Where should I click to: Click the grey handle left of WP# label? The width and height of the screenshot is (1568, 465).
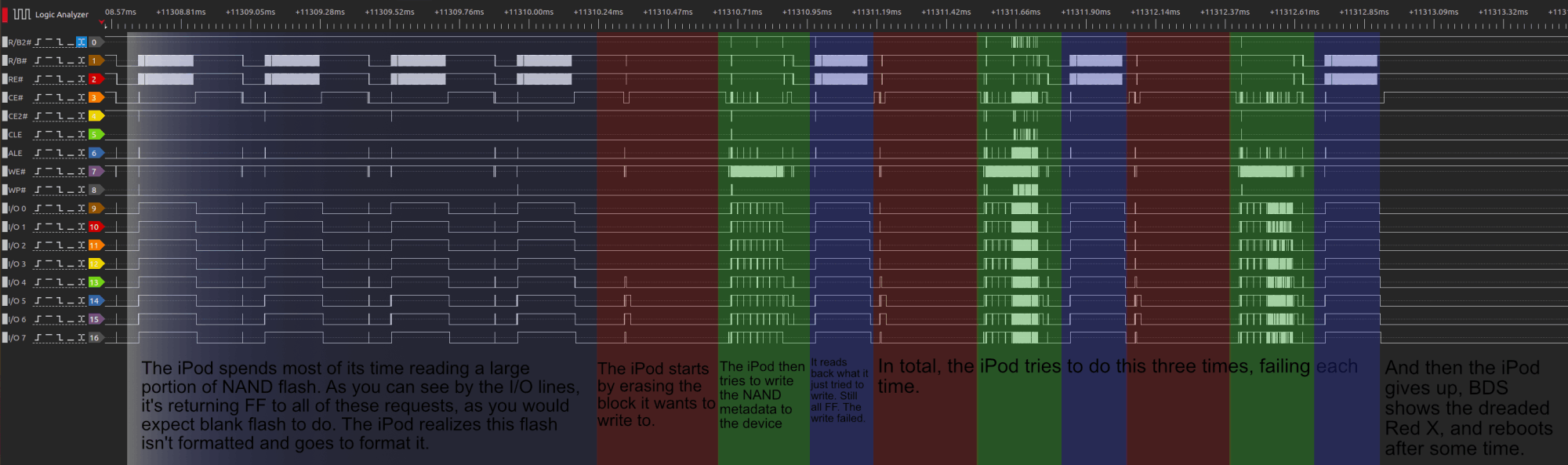point(5,190)
